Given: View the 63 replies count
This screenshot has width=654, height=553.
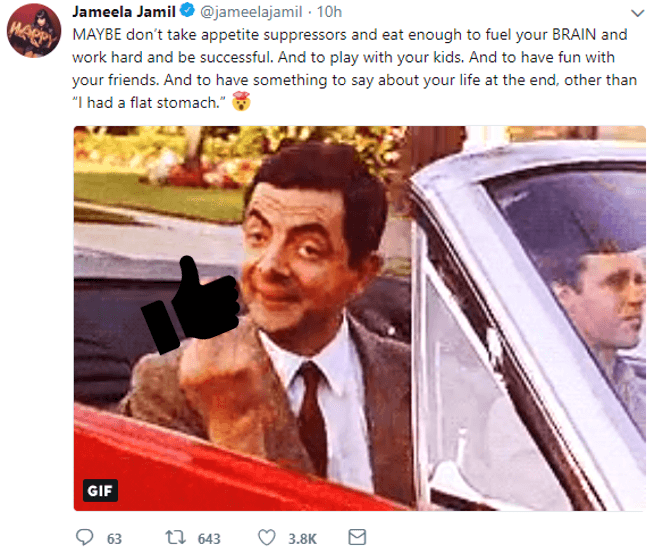Looking at the screenshot, I should pyautogui.click(x=114, y=538).
